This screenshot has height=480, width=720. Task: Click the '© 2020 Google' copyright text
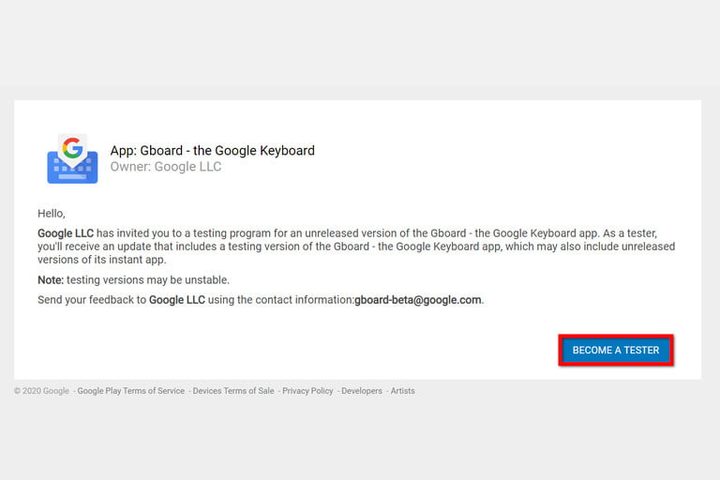point(41,391)
